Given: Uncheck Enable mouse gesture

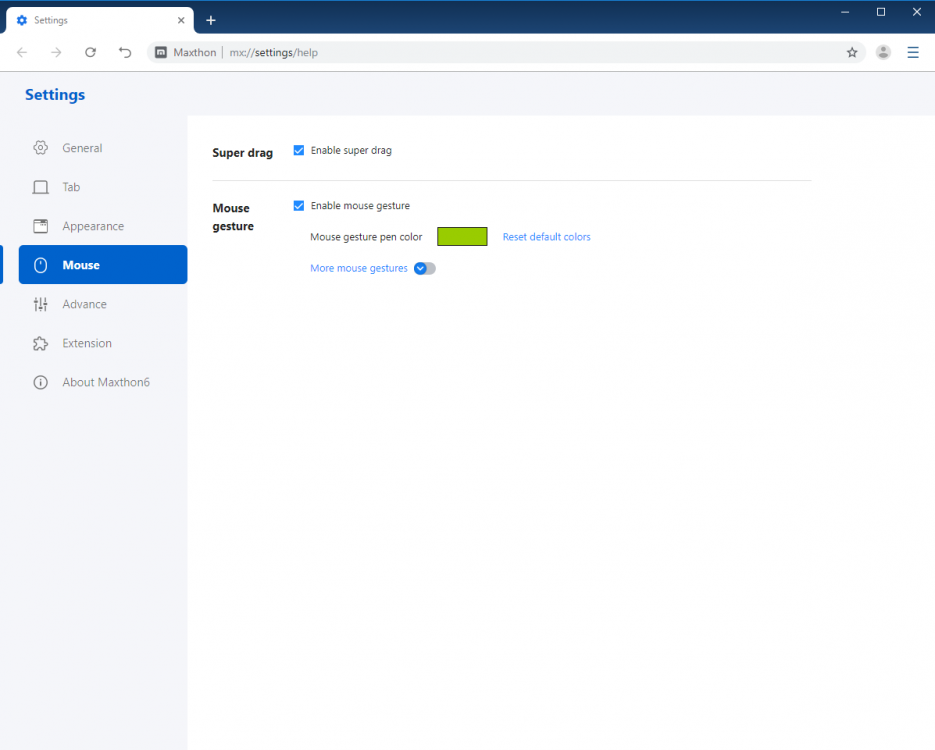Looking at the screenshot, I should pyautogui.click(x=298, y=205).
